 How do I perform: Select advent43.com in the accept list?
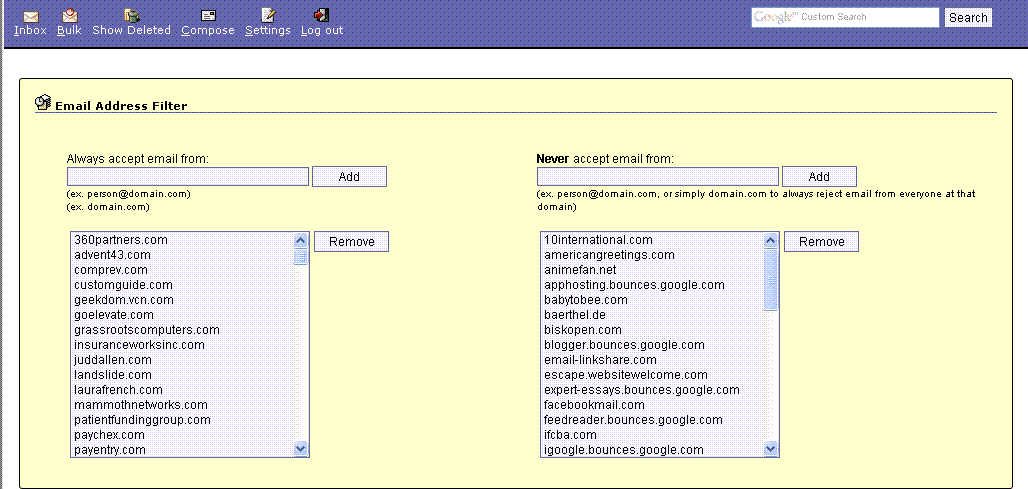(183, 255)
